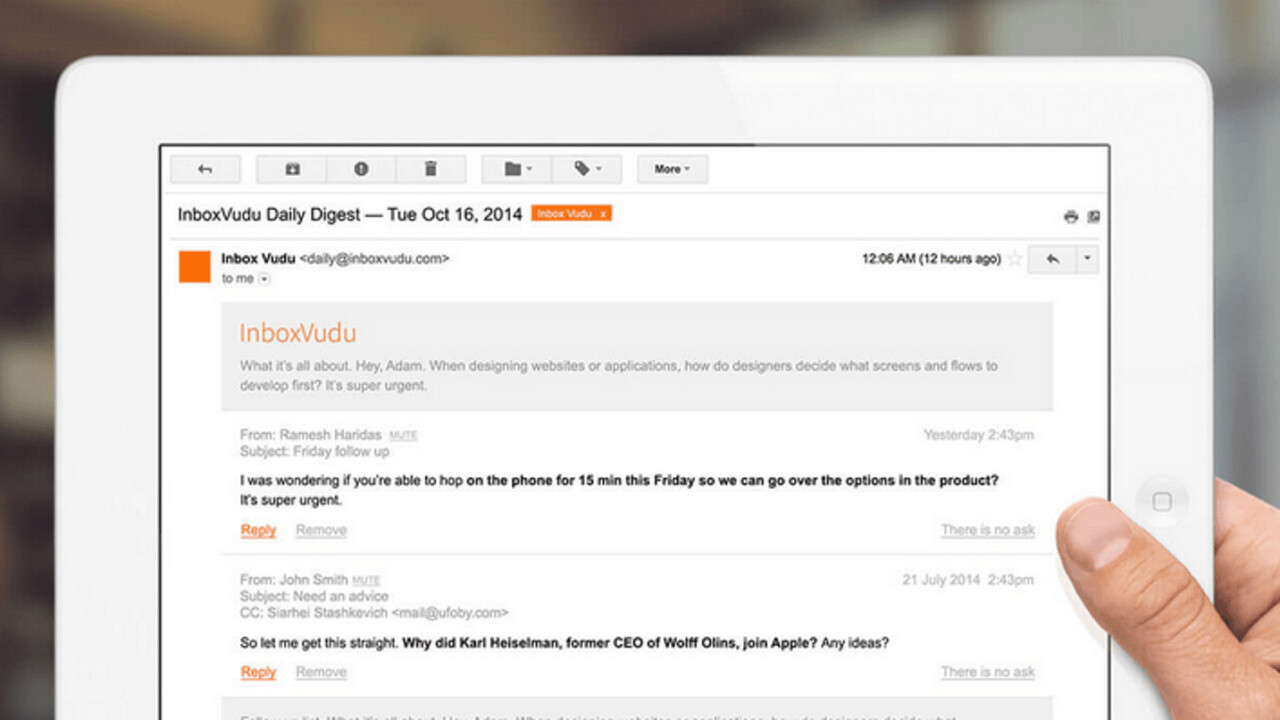
Task: Star the Inbox Vudu message
Action: click(1015, 259)
